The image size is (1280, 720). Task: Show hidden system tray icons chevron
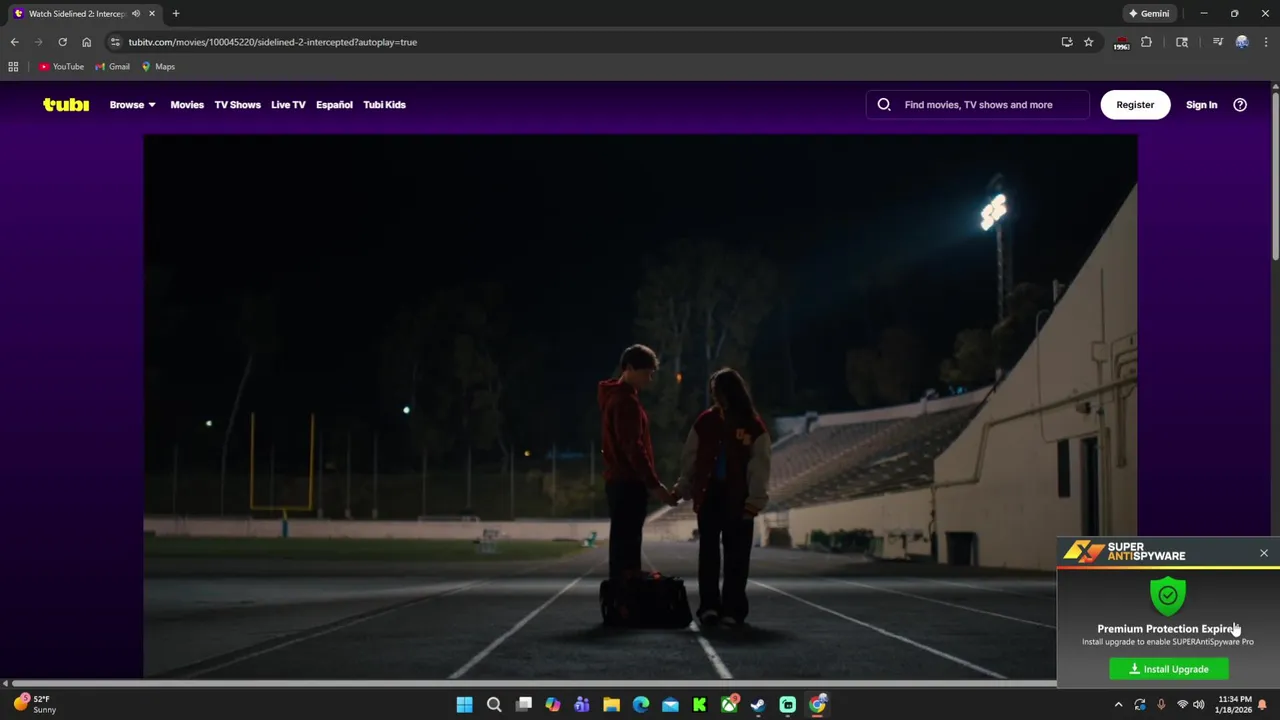coord(1118,705)
